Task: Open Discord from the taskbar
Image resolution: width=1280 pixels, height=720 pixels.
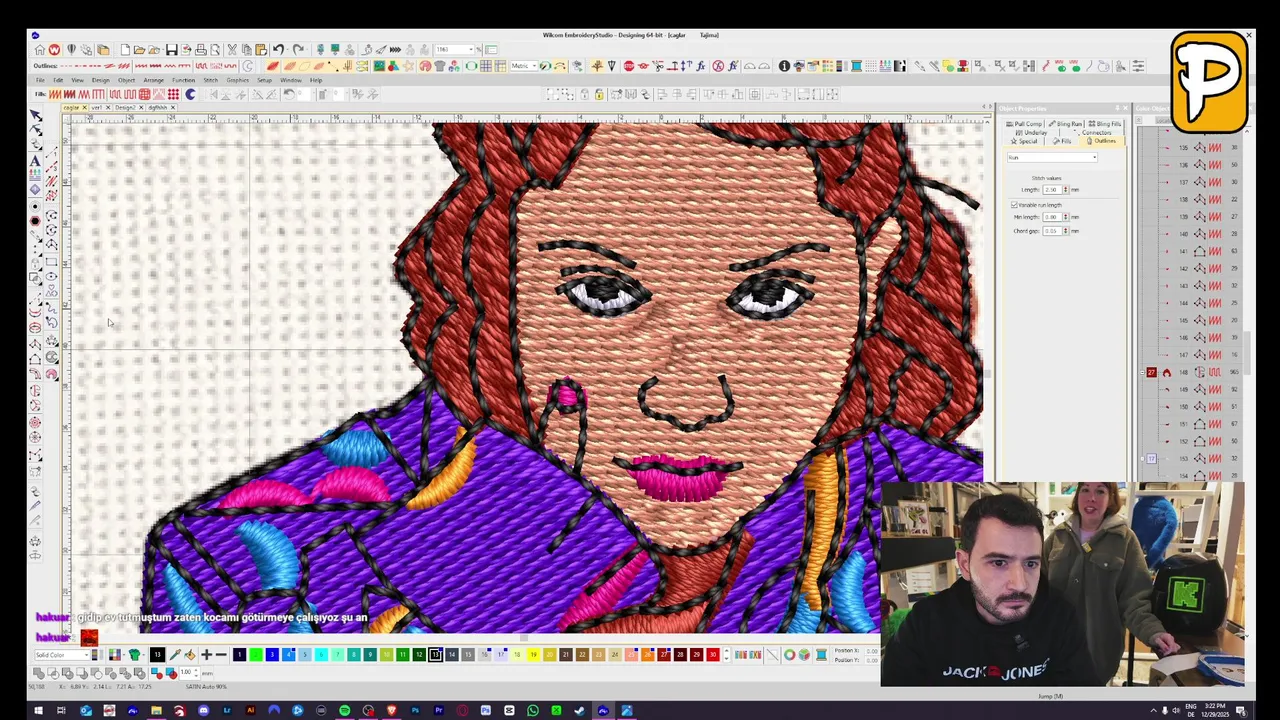Action: [205, 711]
